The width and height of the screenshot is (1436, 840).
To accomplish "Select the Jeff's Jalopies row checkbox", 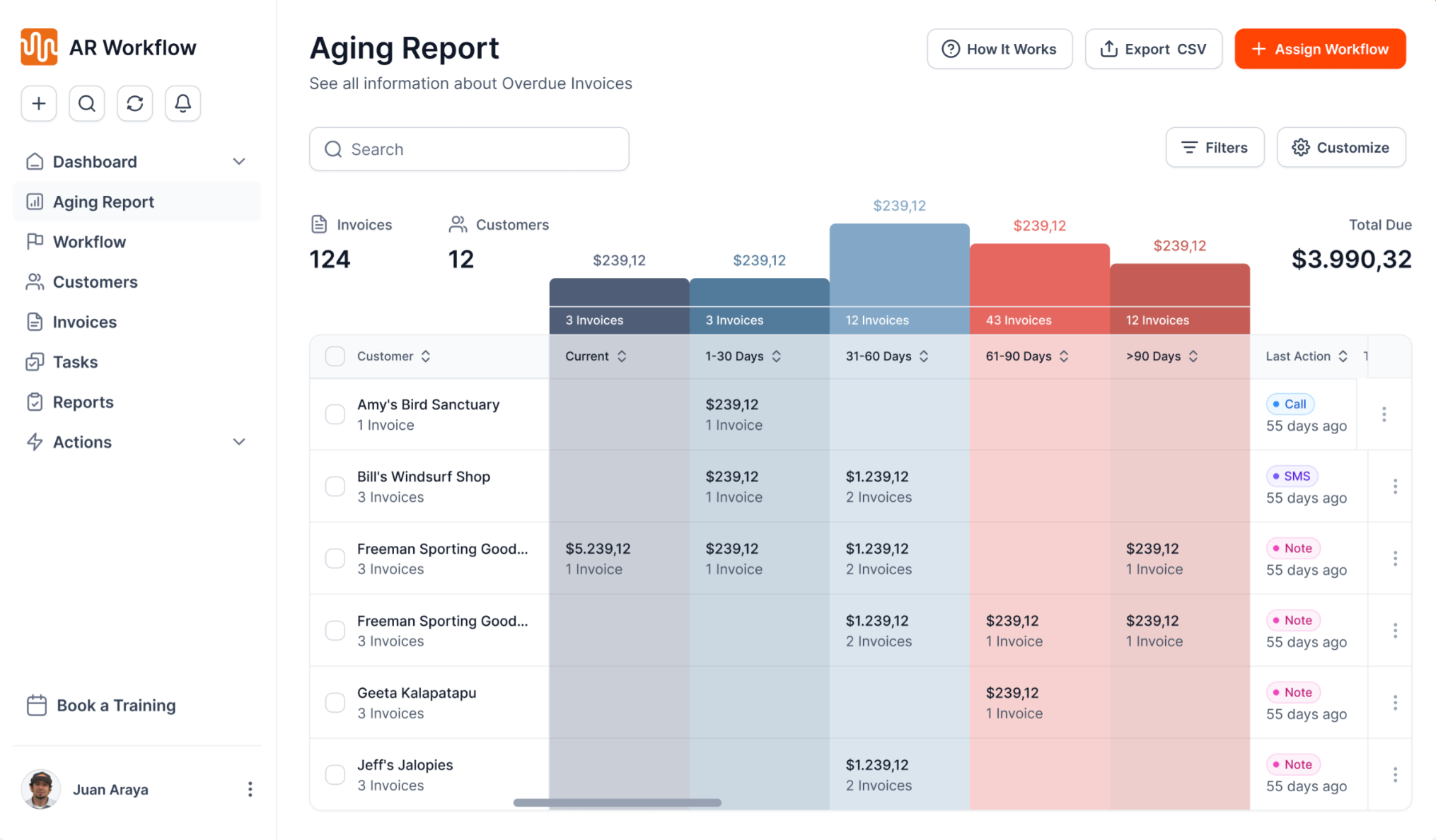I will point(335,775).
